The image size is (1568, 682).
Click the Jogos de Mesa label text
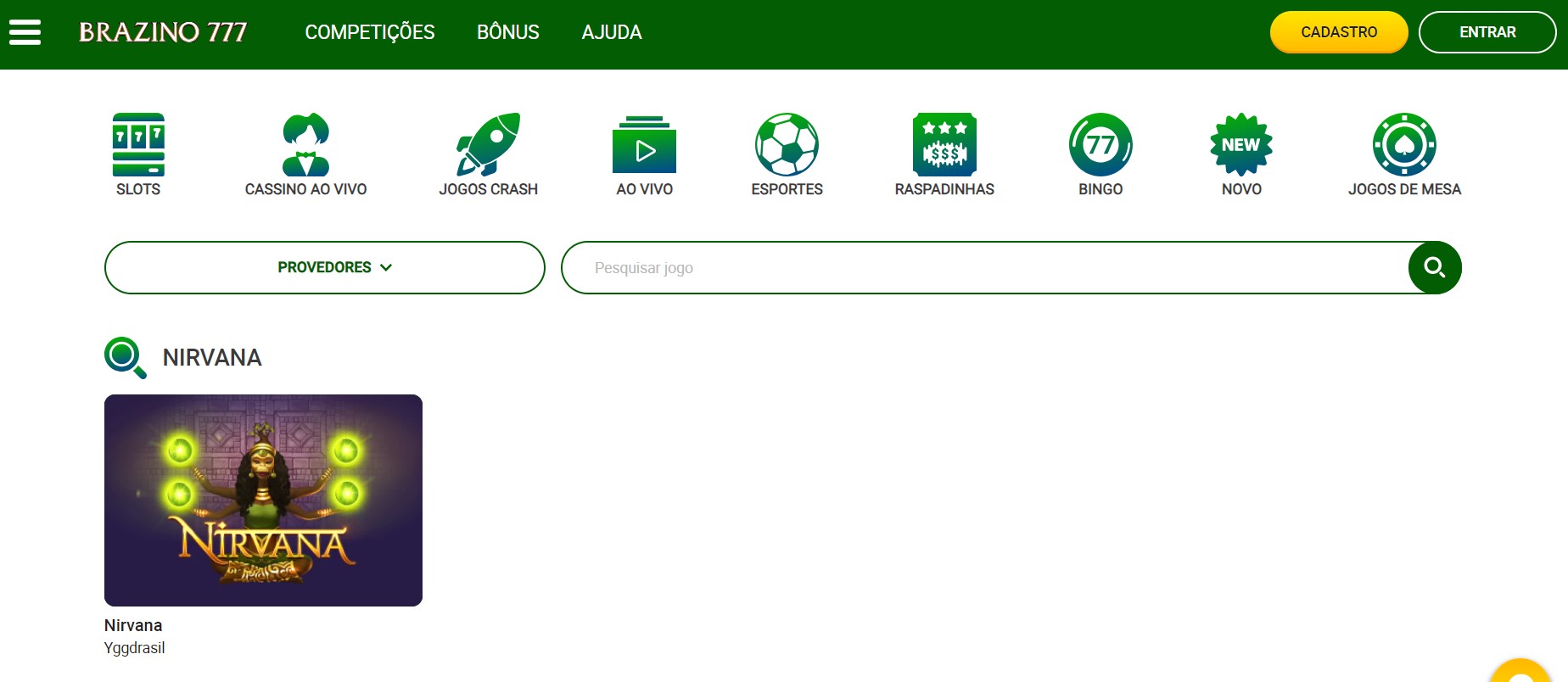coord(1404,189)
